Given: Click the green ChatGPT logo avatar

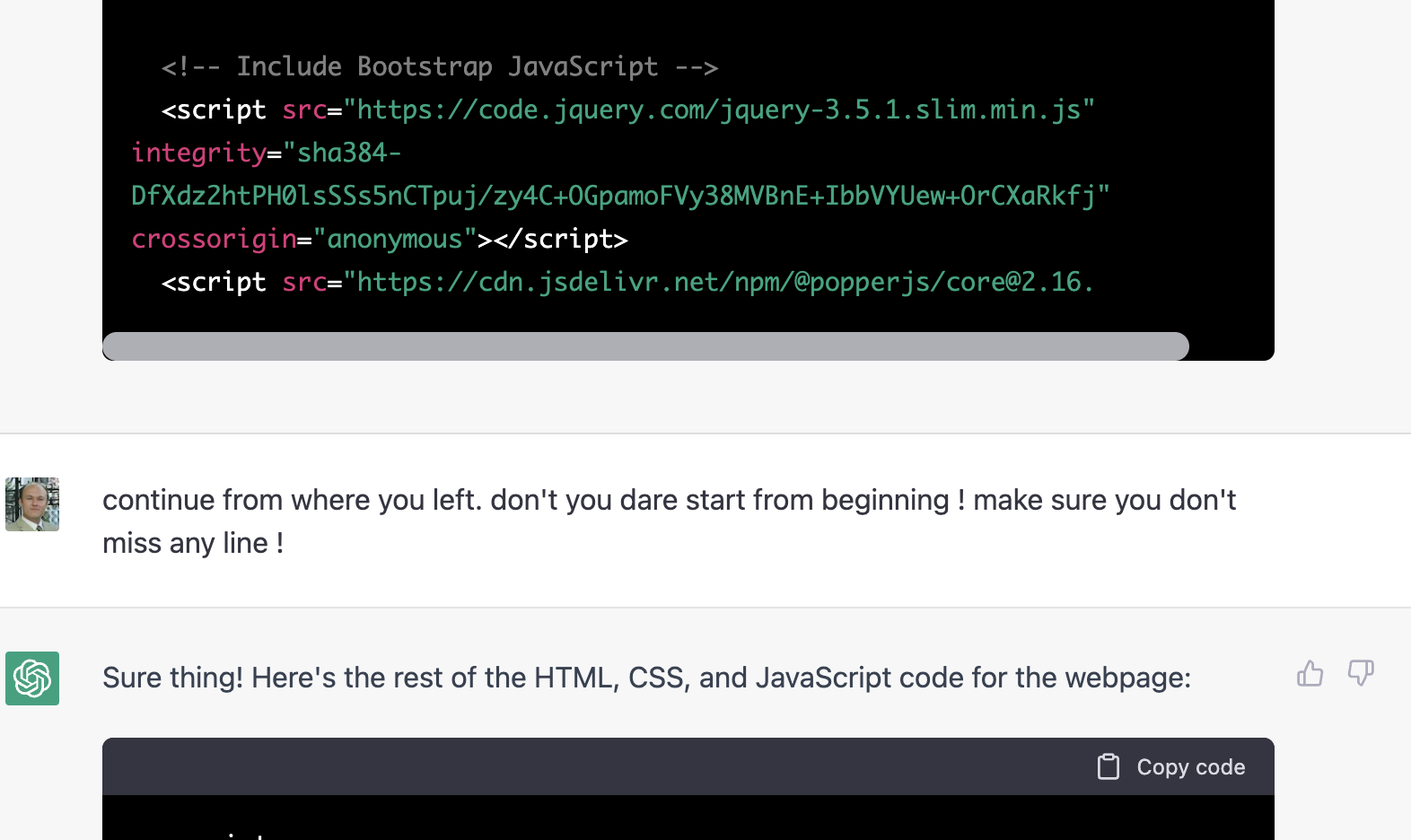Looking at the screenshot, I should coord(32,678).
